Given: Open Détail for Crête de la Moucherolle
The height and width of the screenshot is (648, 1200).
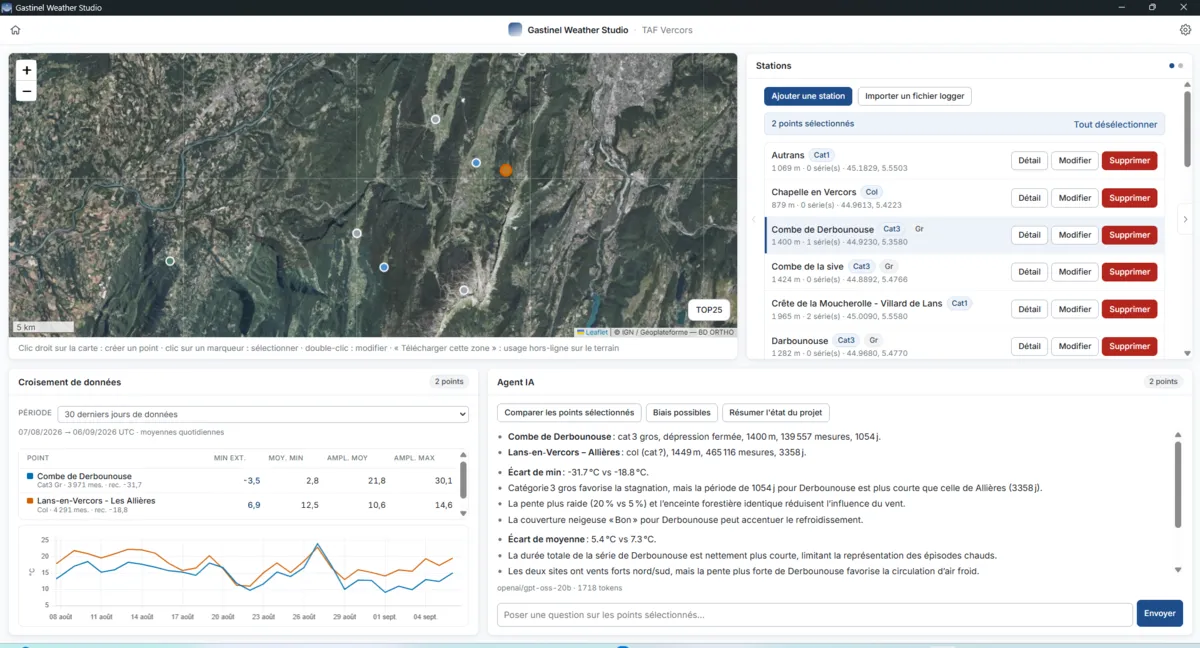Looking at the screenshot, I should click(x=1029, y=309).
